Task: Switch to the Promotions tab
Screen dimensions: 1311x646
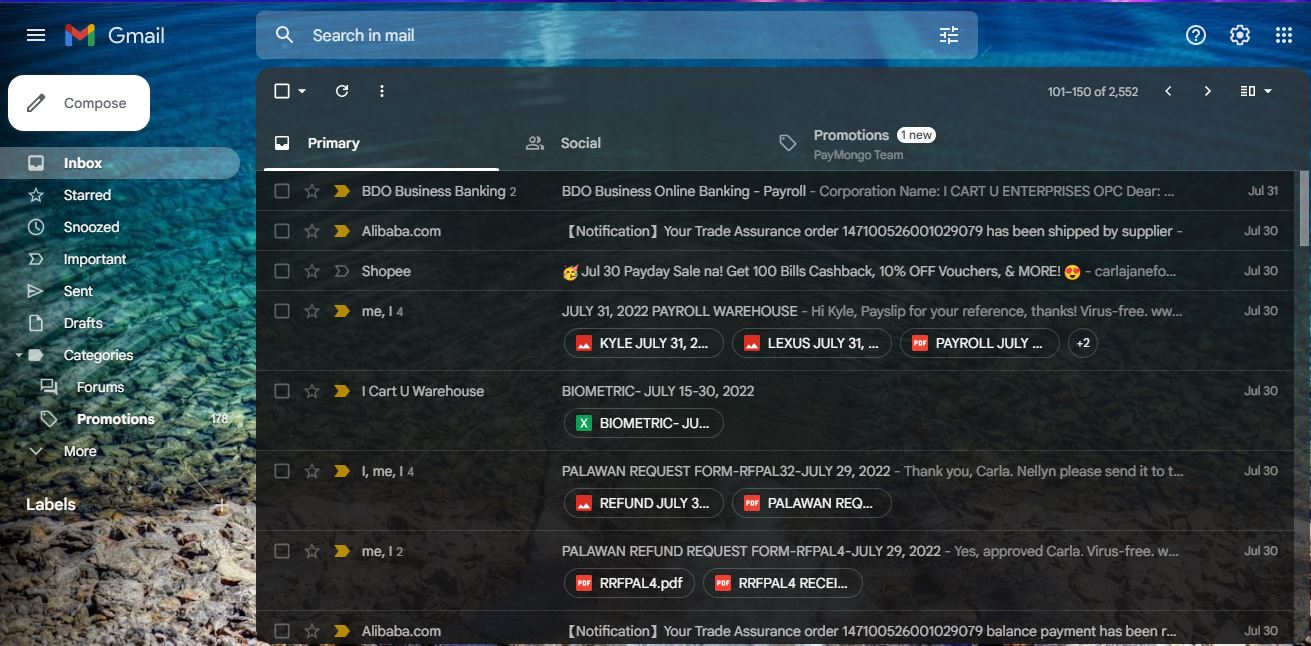Action: pyautogui.click(x=886, y=143)
